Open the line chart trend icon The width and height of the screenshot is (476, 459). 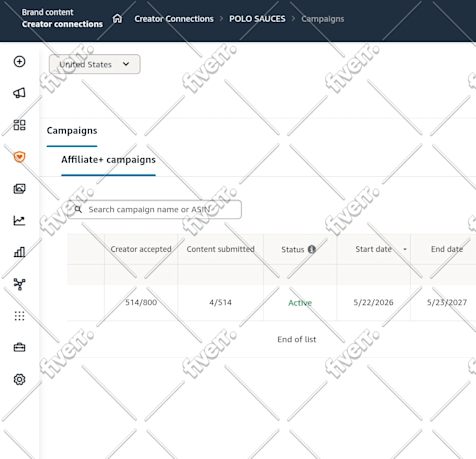click(19, 220)
